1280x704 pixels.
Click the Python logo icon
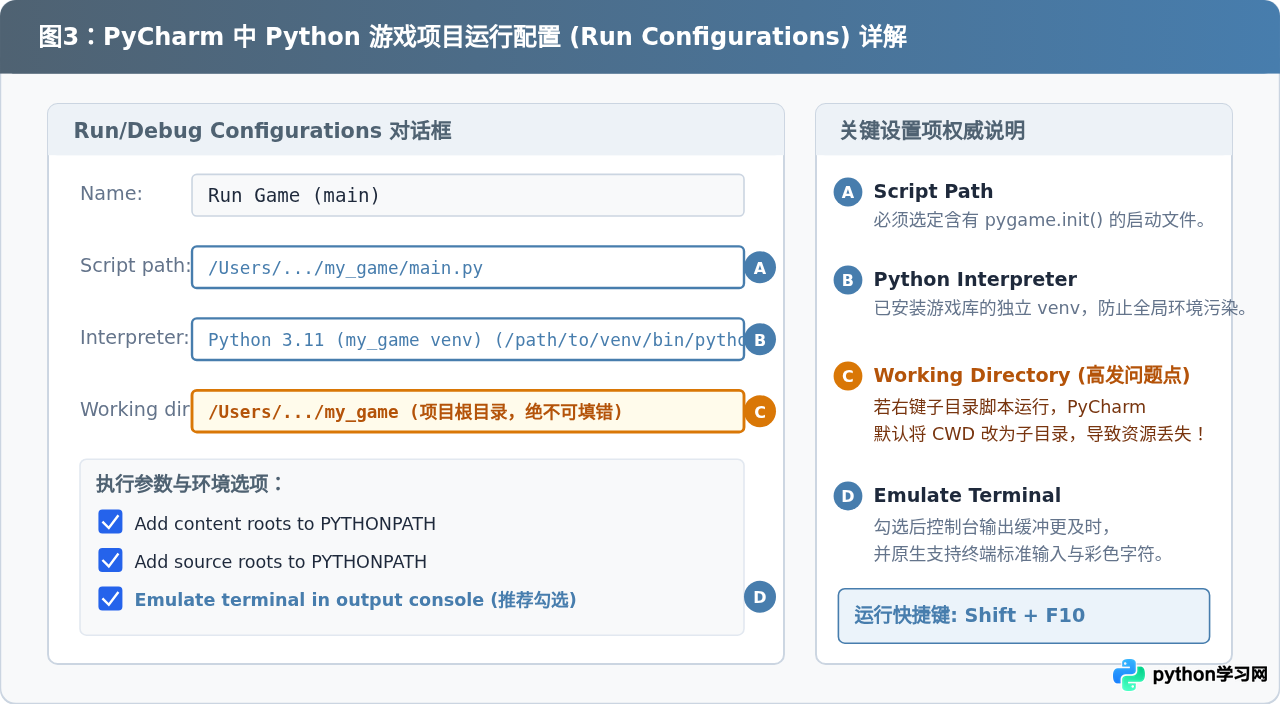[1129, 674]
